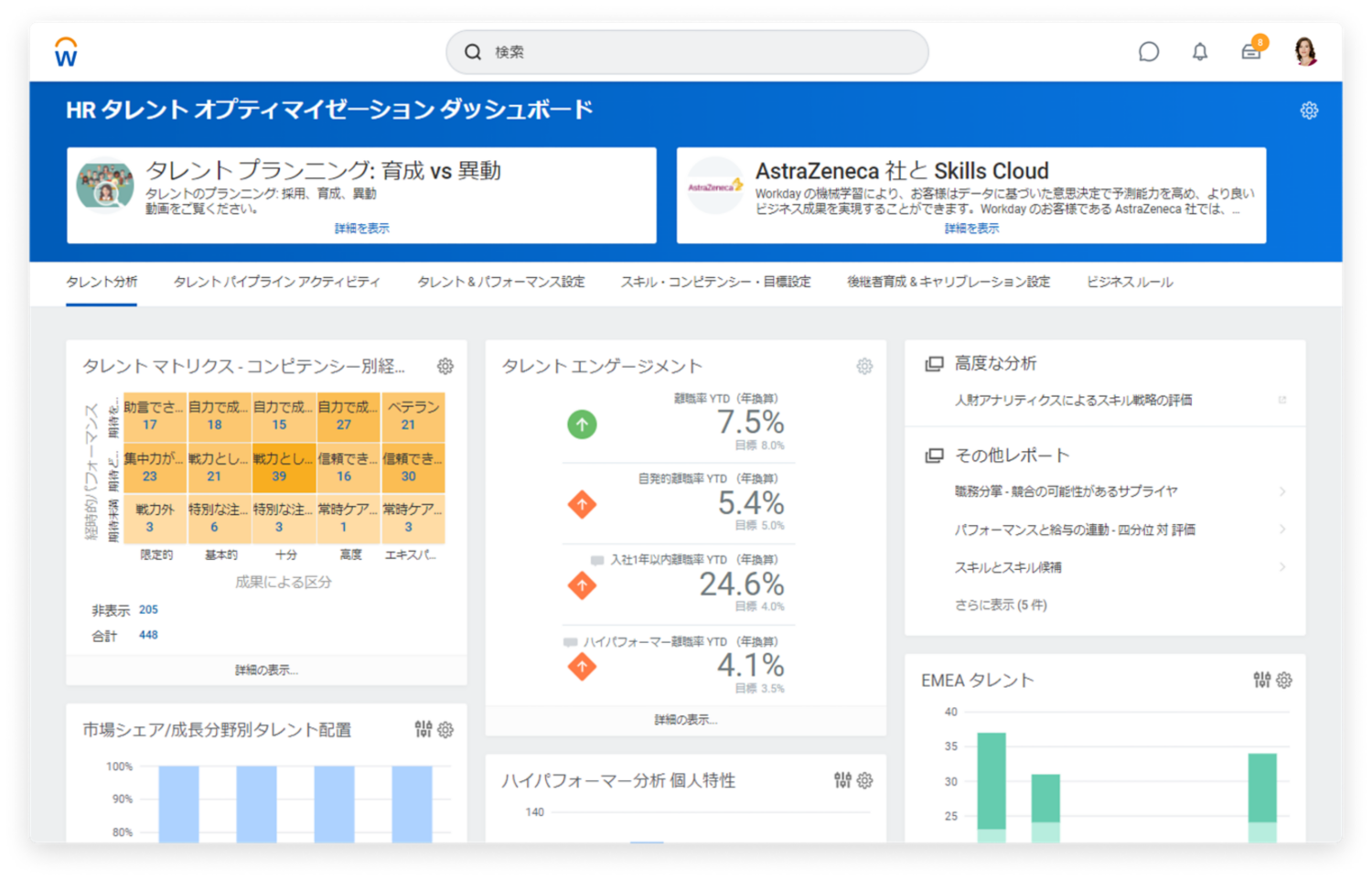Screen dimensions: 1372x880
Task: Select matrix cell 戦力外 3
Action: 155,518
